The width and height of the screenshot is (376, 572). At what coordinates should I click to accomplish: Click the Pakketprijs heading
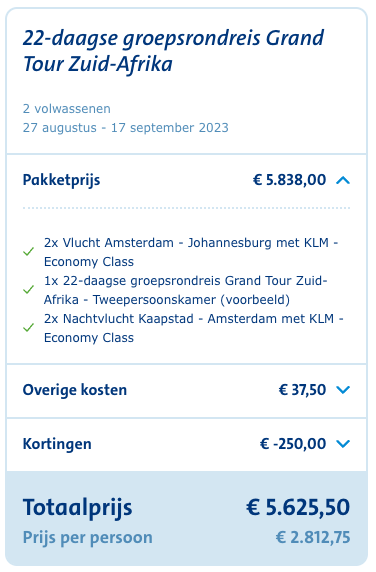point(61,180)
